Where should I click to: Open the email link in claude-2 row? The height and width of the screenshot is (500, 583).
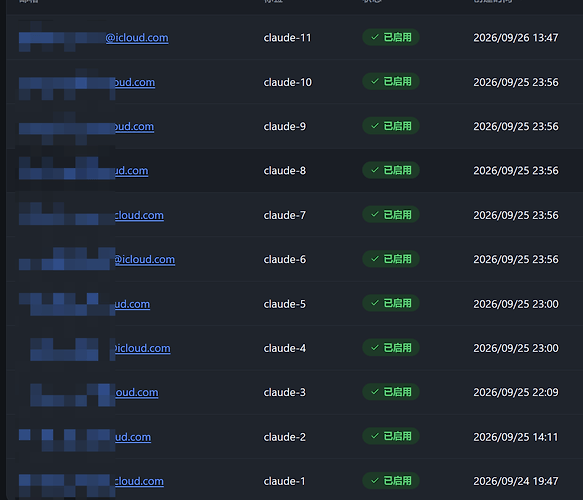[85, 437]
